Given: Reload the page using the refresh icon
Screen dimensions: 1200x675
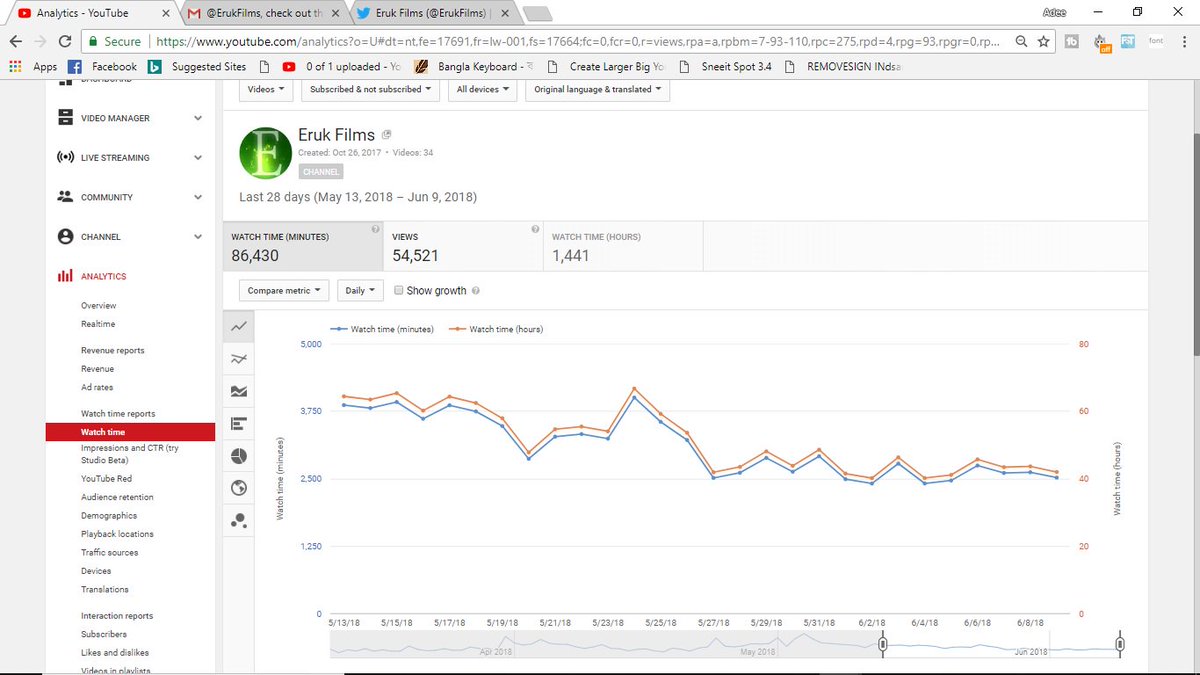Looking at the screenshot, I should 65,42.
